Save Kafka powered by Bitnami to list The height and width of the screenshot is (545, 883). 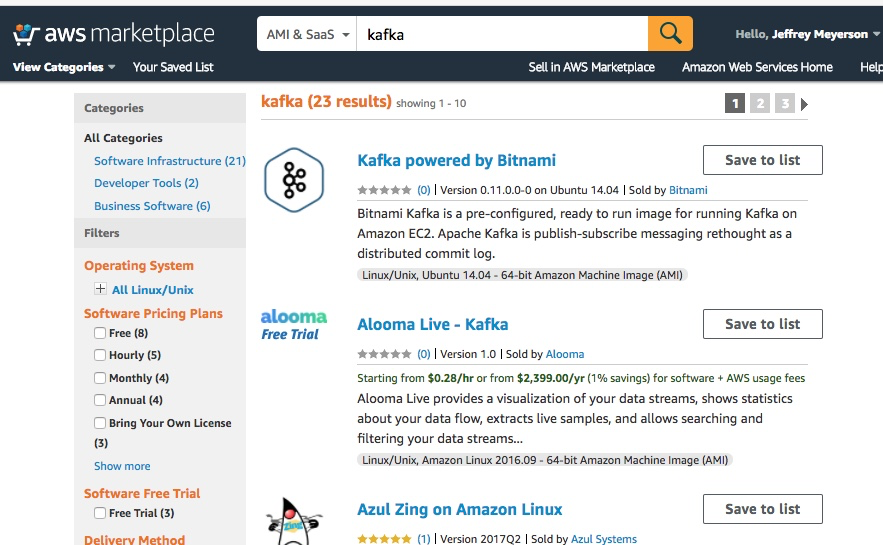pos(762,160)
